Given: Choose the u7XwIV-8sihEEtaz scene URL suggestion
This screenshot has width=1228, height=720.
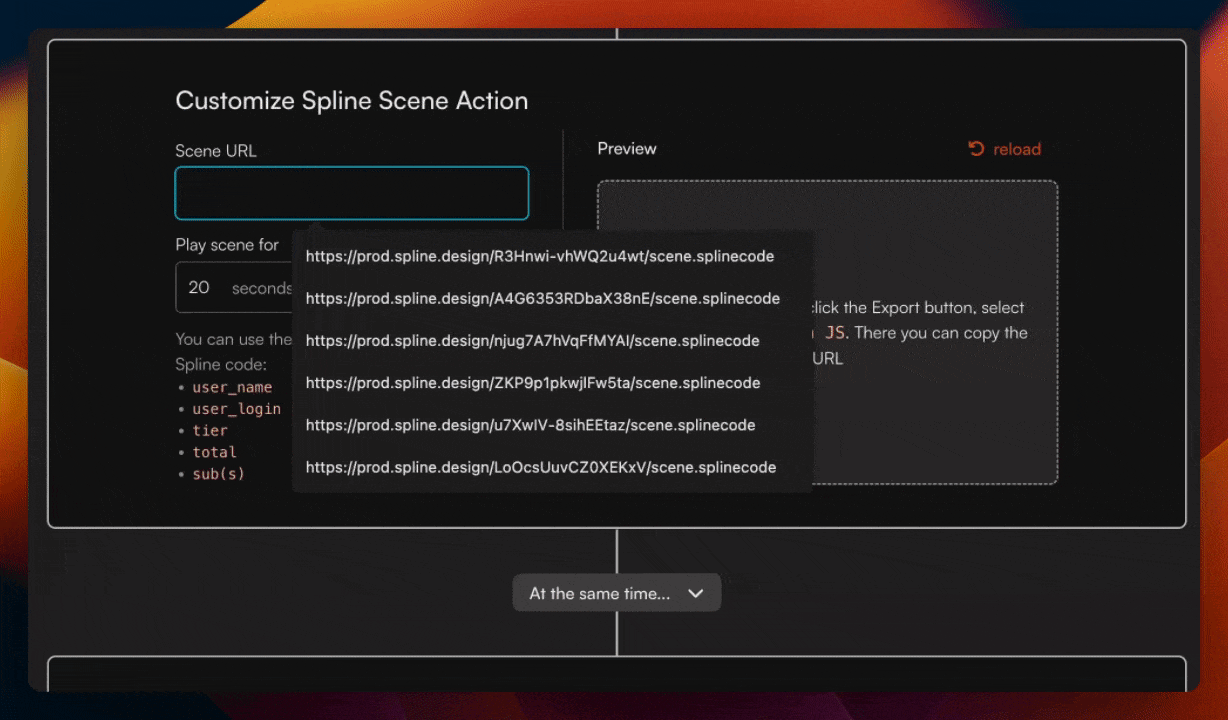Looking at the screenshot, I should (530, 425).
